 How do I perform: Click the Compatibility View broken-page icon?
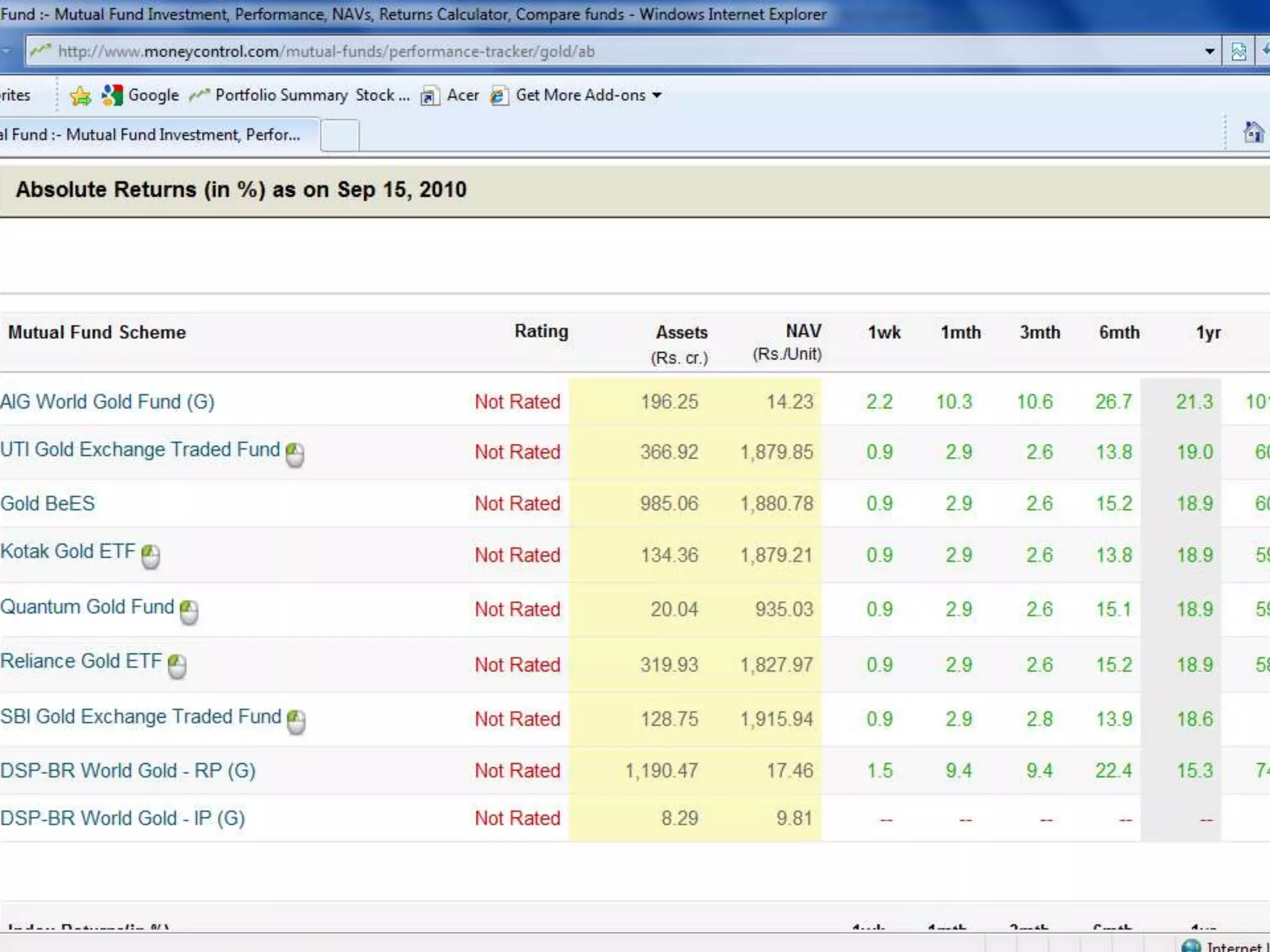click(1238, 51)
